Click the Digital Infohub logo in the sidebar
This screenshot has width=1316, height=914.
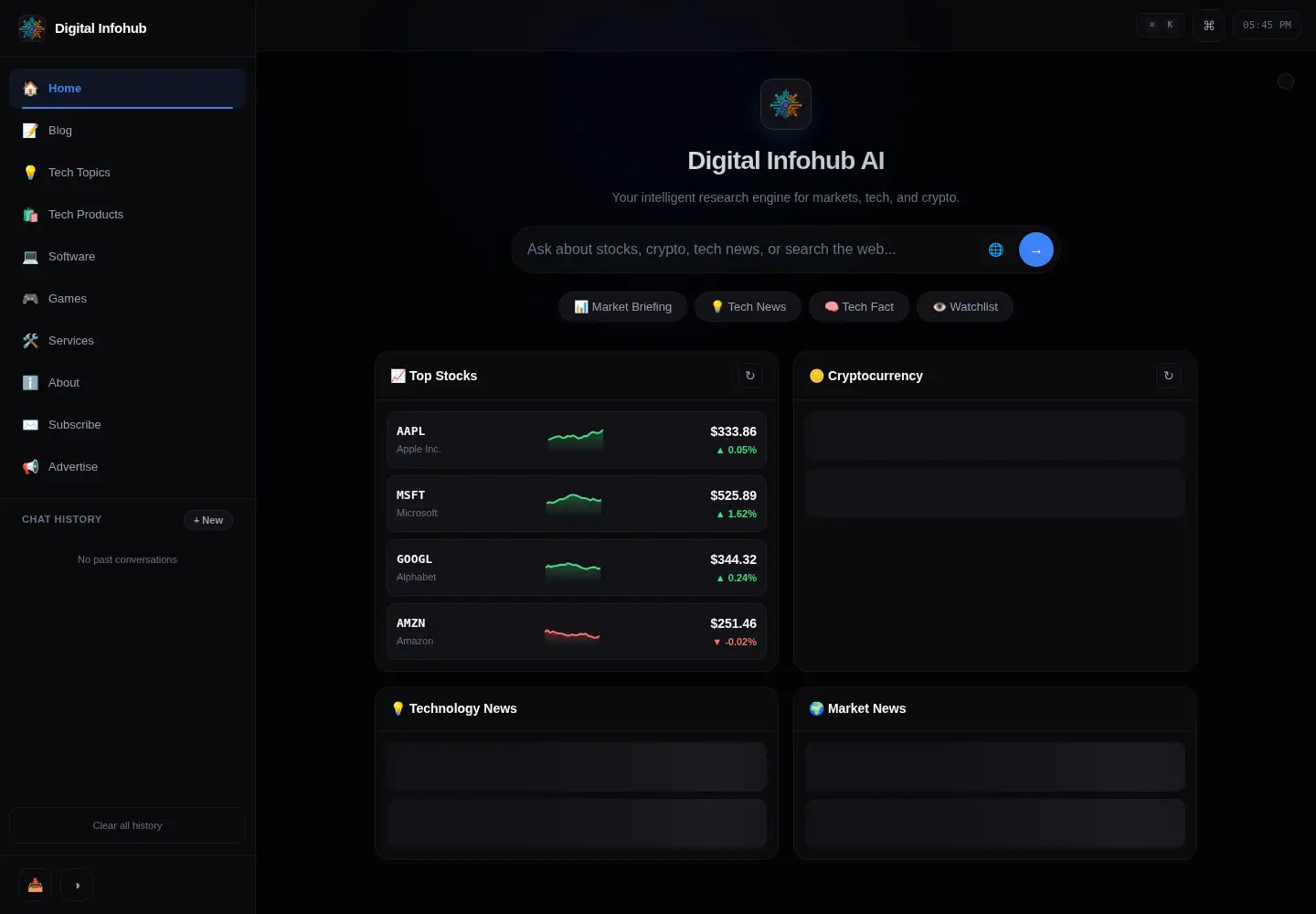click(x=32, y=28)
